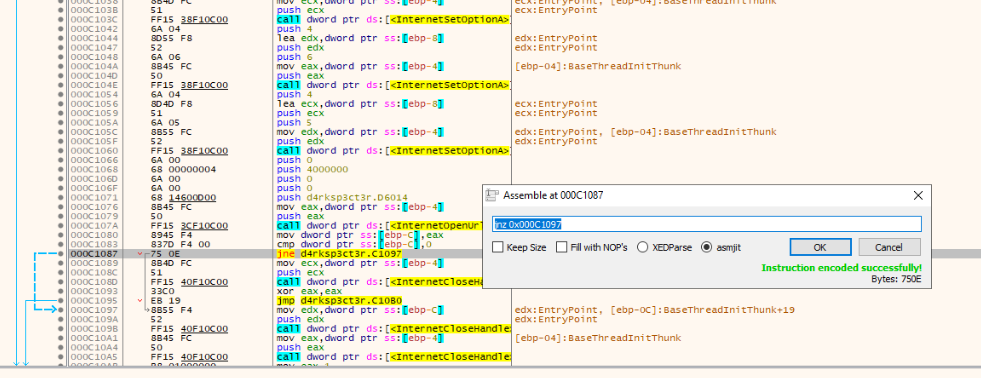Click opcode bytes 68 14600D00
This screenshot has width=981, height=378.
(x=184, y=197)
